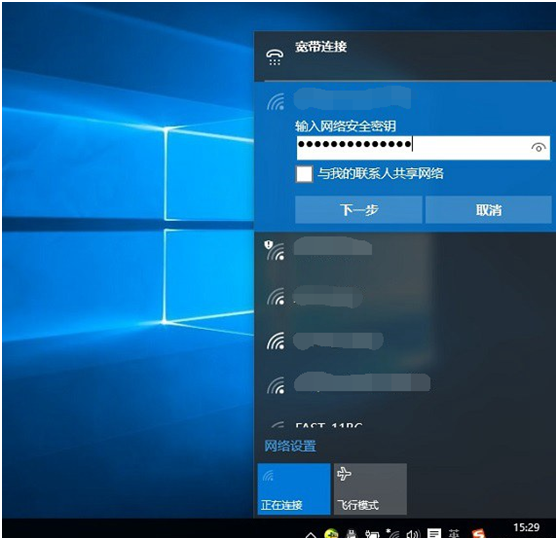Click the power plug battery tray icon

tap(372, 534)
